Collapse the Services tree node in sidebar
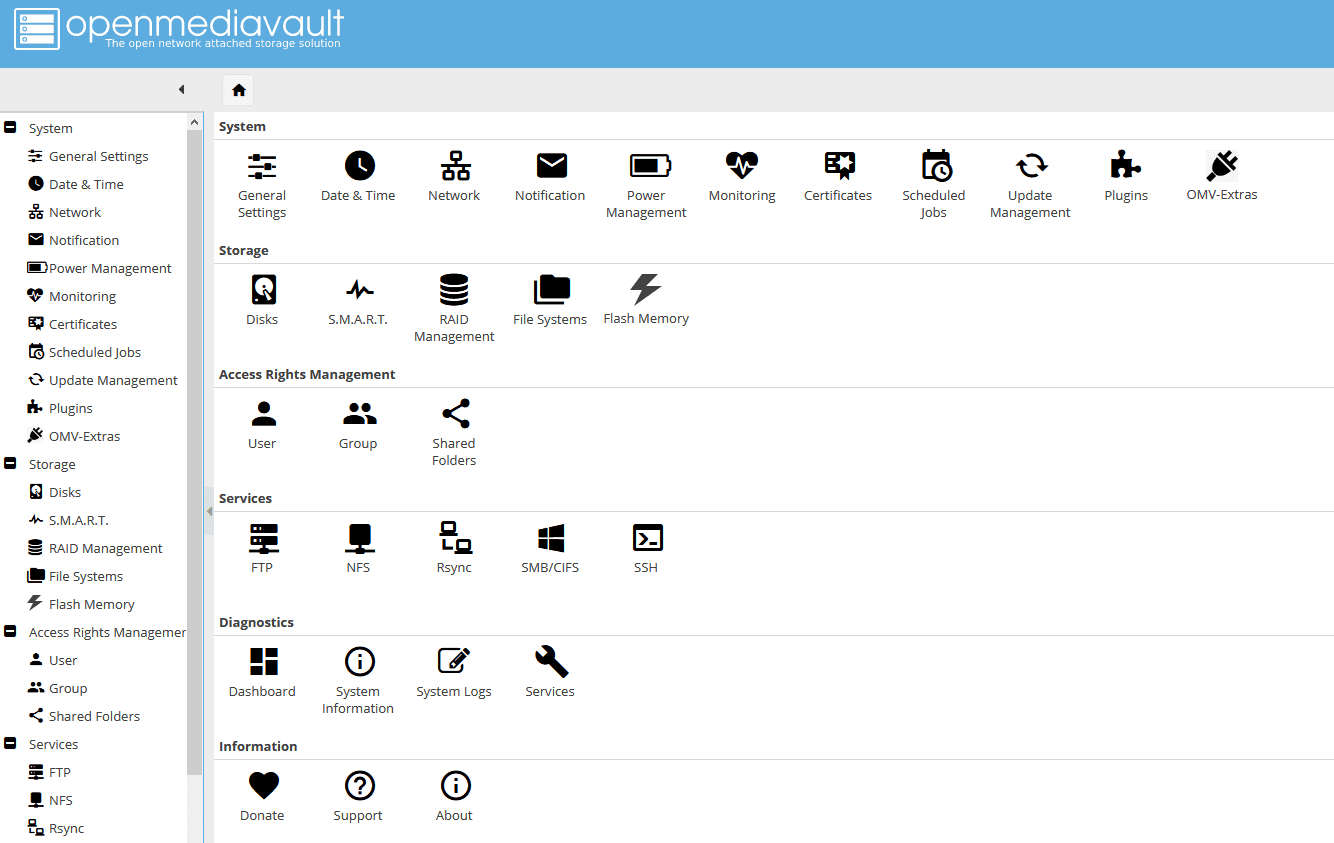Screen dimensions: 1334x843 [11, 744]
